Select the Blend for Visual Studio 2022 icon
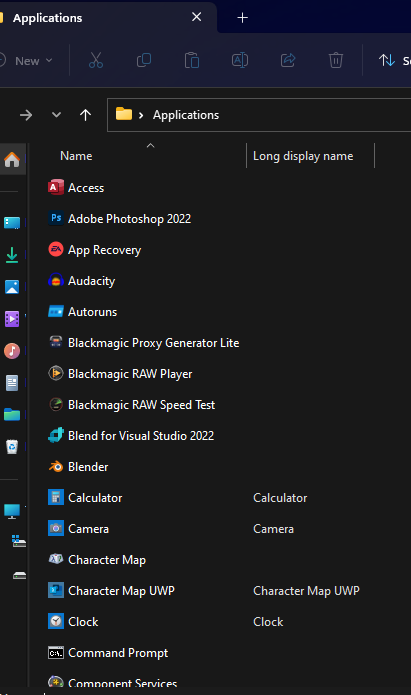Viewport: 411px width, 695px height. (x=56, y=436)
